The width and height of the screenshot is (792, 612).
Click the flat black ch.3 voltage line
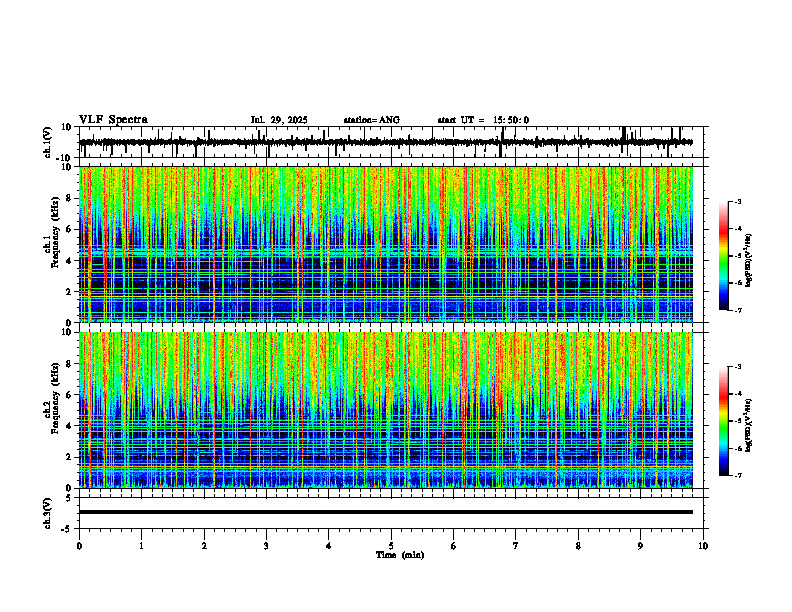[386, 512]
